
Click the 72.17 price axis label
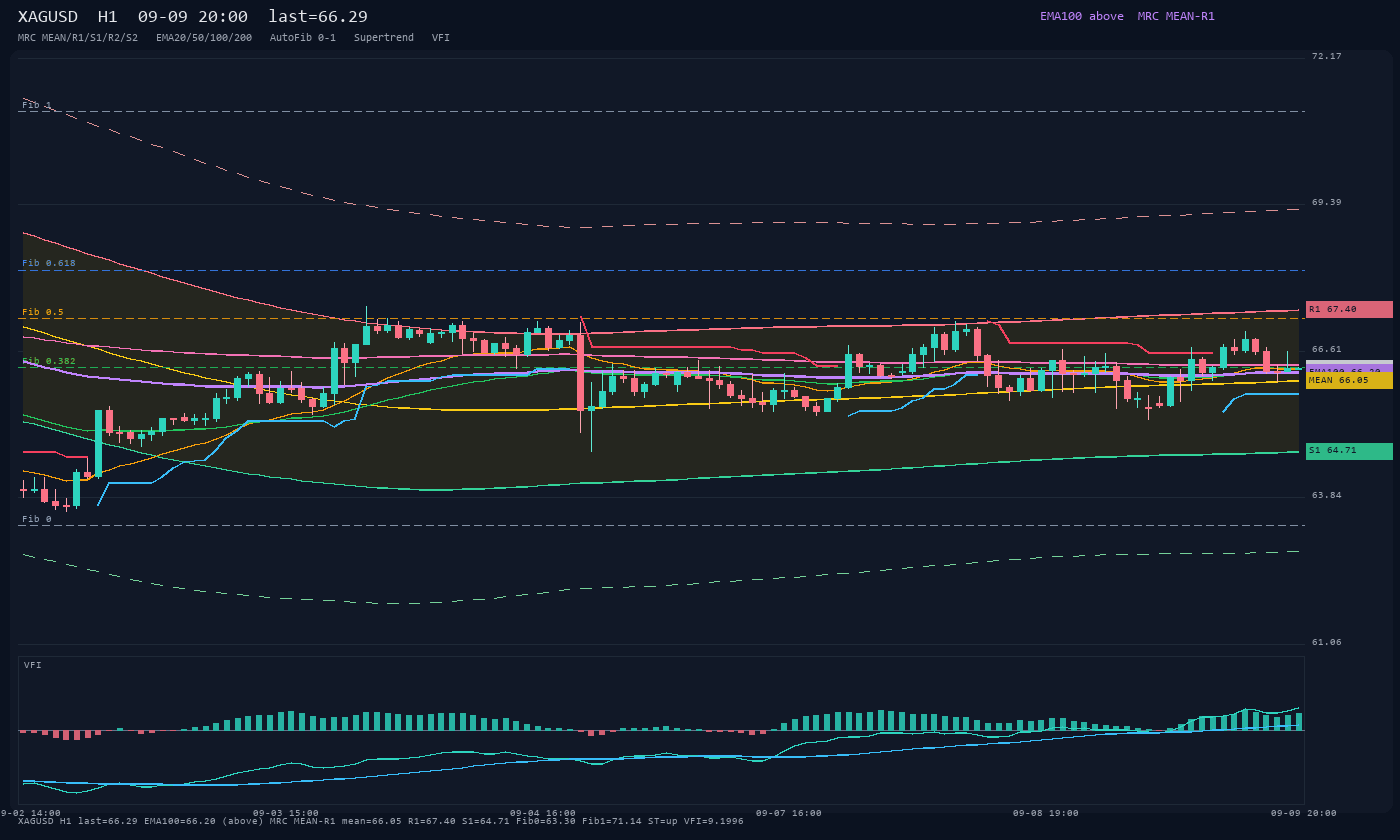pyautogui.click(x=1327, y=56)
